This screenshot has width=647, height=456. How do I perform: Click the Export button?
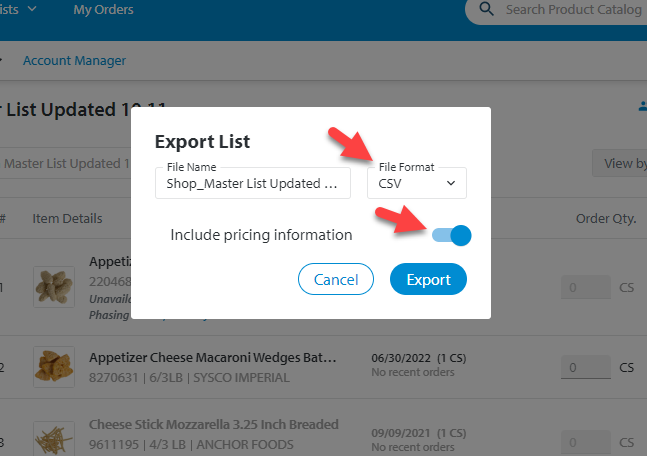(428, 279)
